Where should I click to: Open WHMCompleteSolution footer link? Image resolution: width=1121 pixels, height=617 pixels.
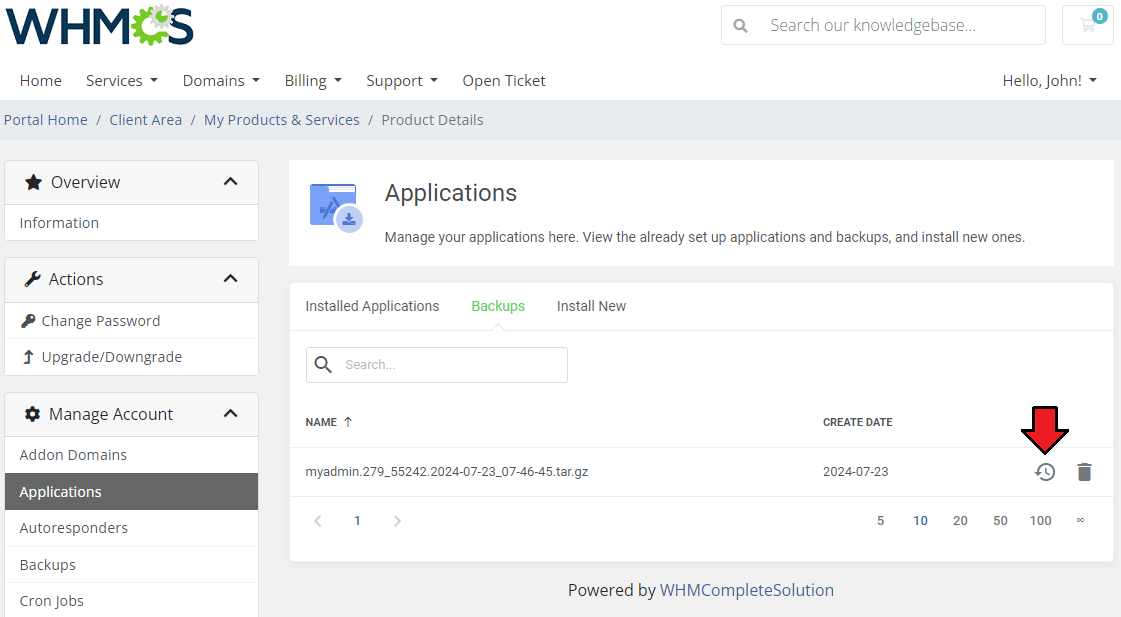[746, 590]
